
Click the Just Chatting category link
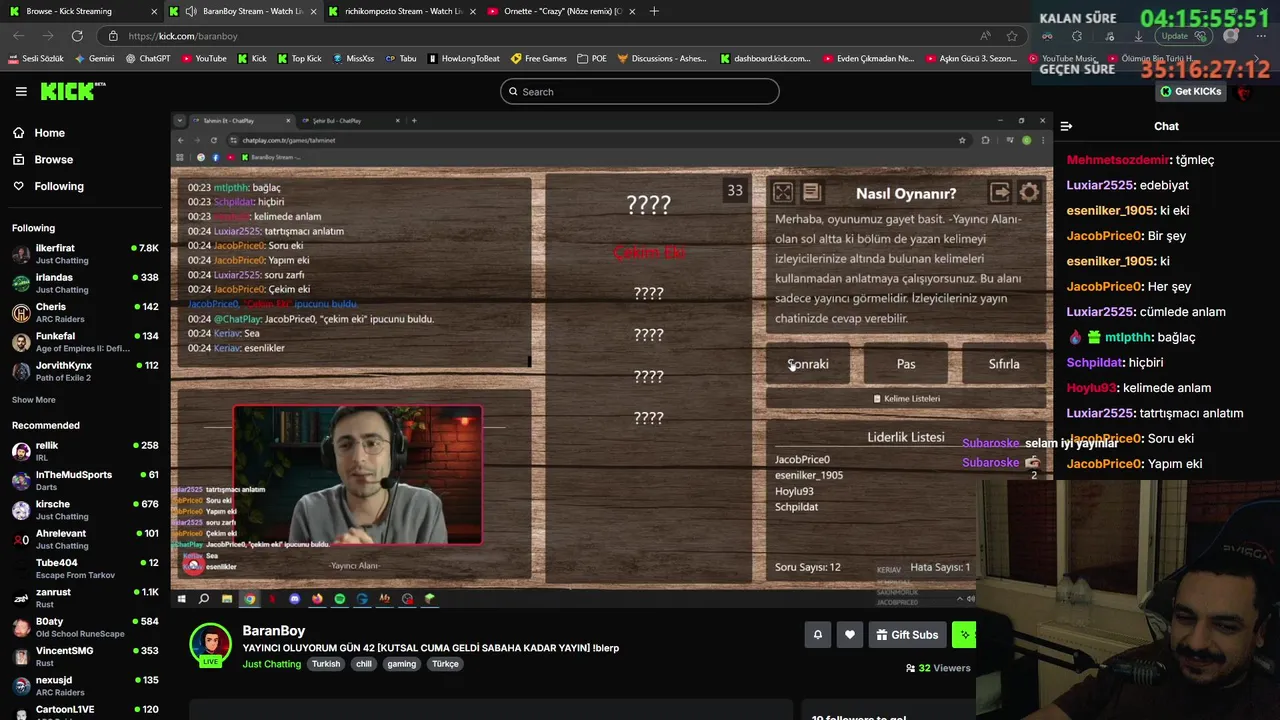(x=271, y=664)
